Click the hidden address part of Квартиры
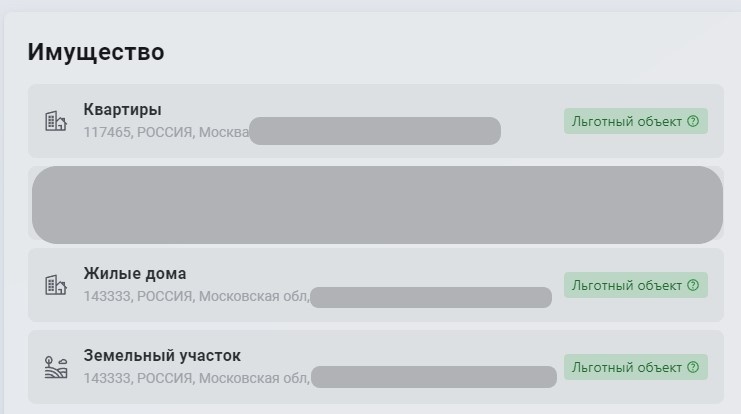This screenshot has height=414, width=741. tap(375, 131)
